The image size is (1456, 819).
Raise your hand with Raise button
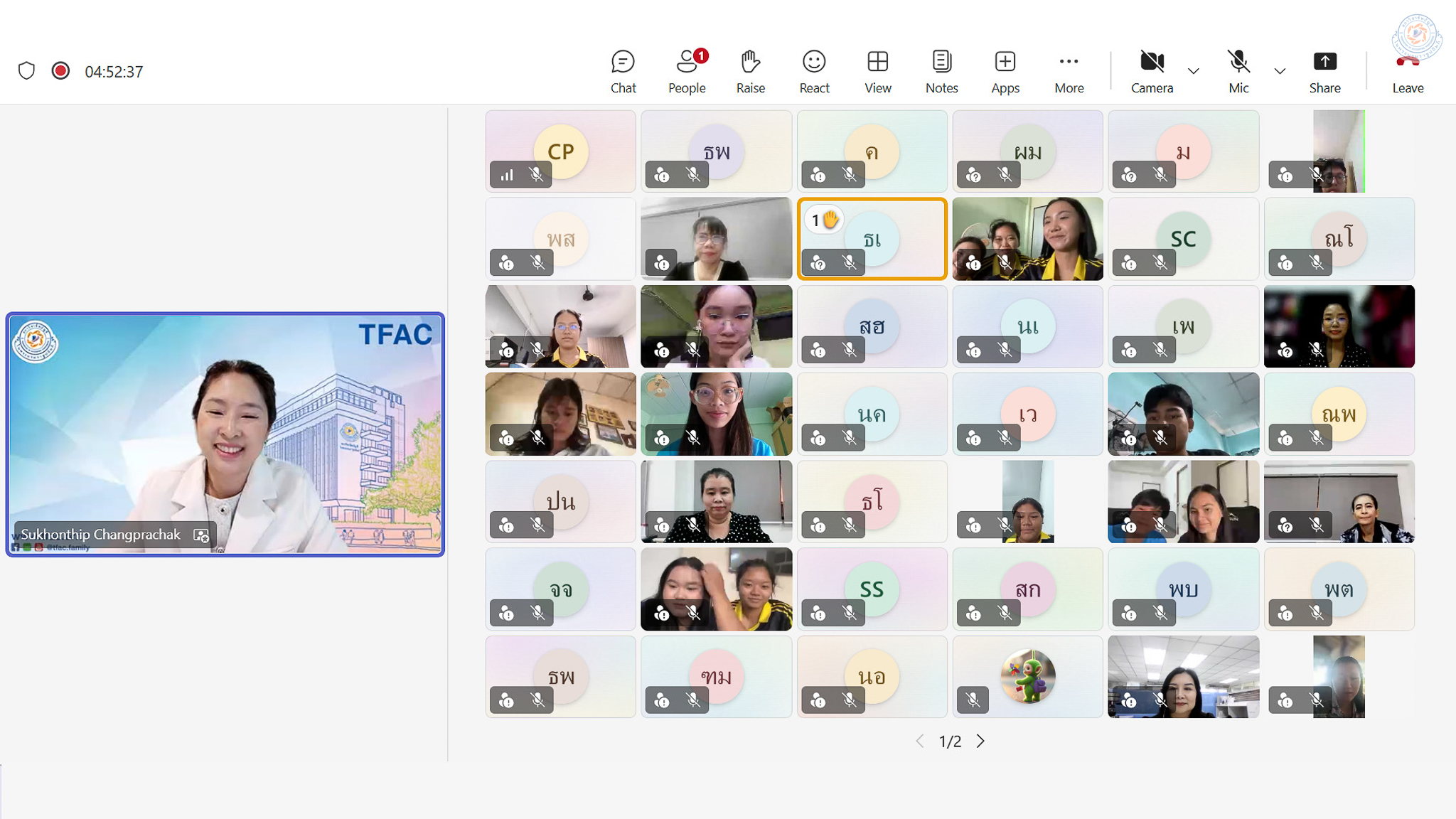point(750,72)
